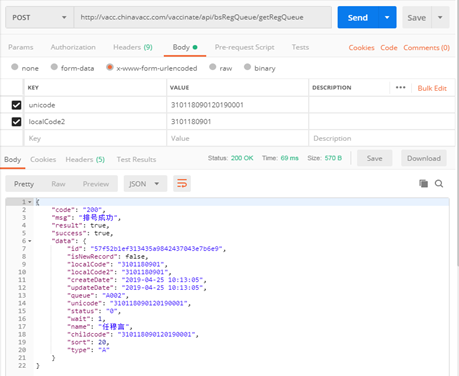Click the wrap lines icon button
The image size is (459, 376).
pos(182,184)
